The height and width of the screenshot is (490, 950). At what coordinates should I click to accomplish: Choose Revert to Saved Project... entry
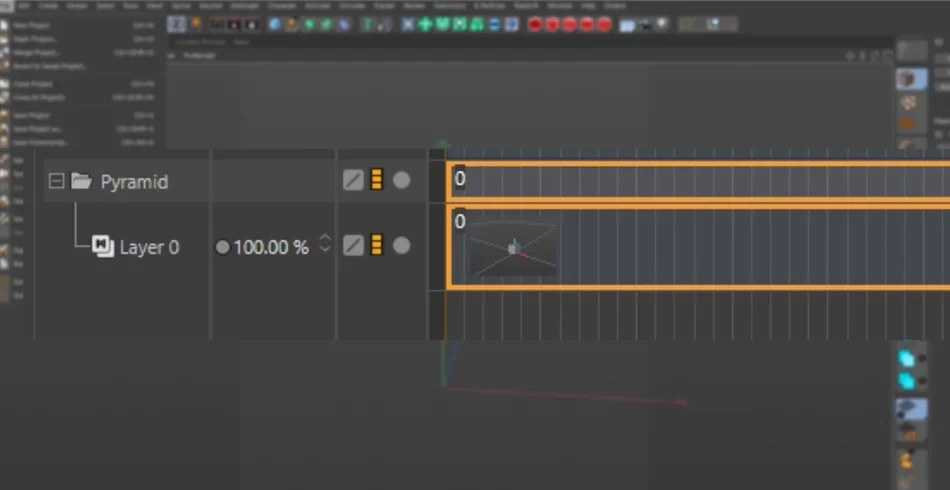(50, 65)
